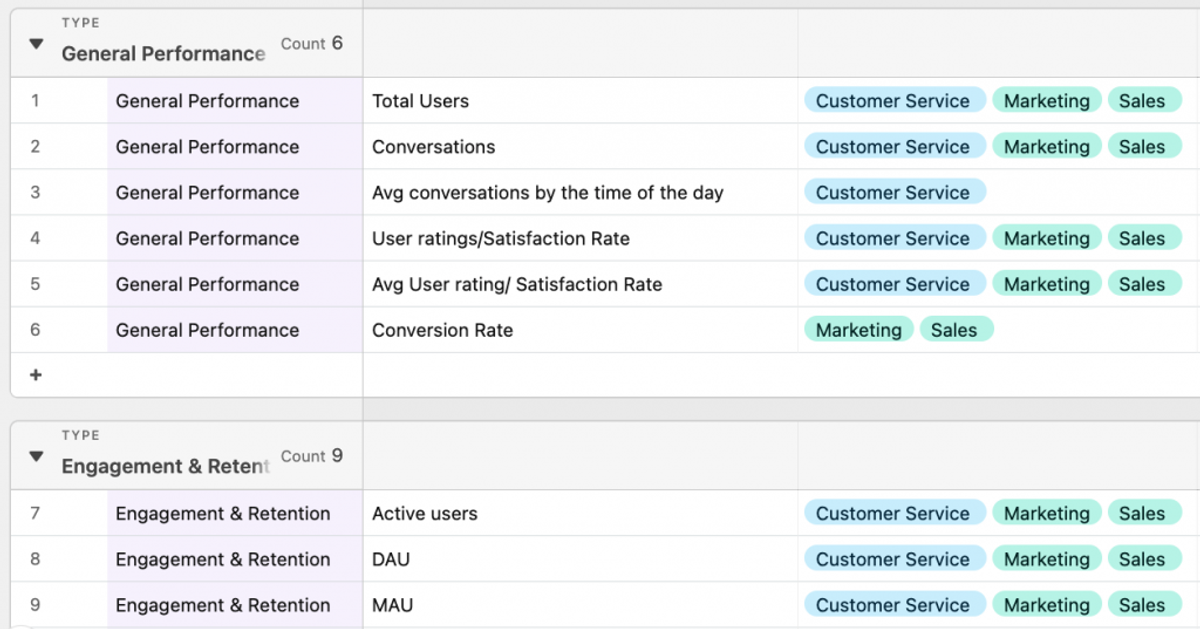Click the Conversion Rate cell
1200x629 pixels.
pyautogui.click(x=580, y=331)
